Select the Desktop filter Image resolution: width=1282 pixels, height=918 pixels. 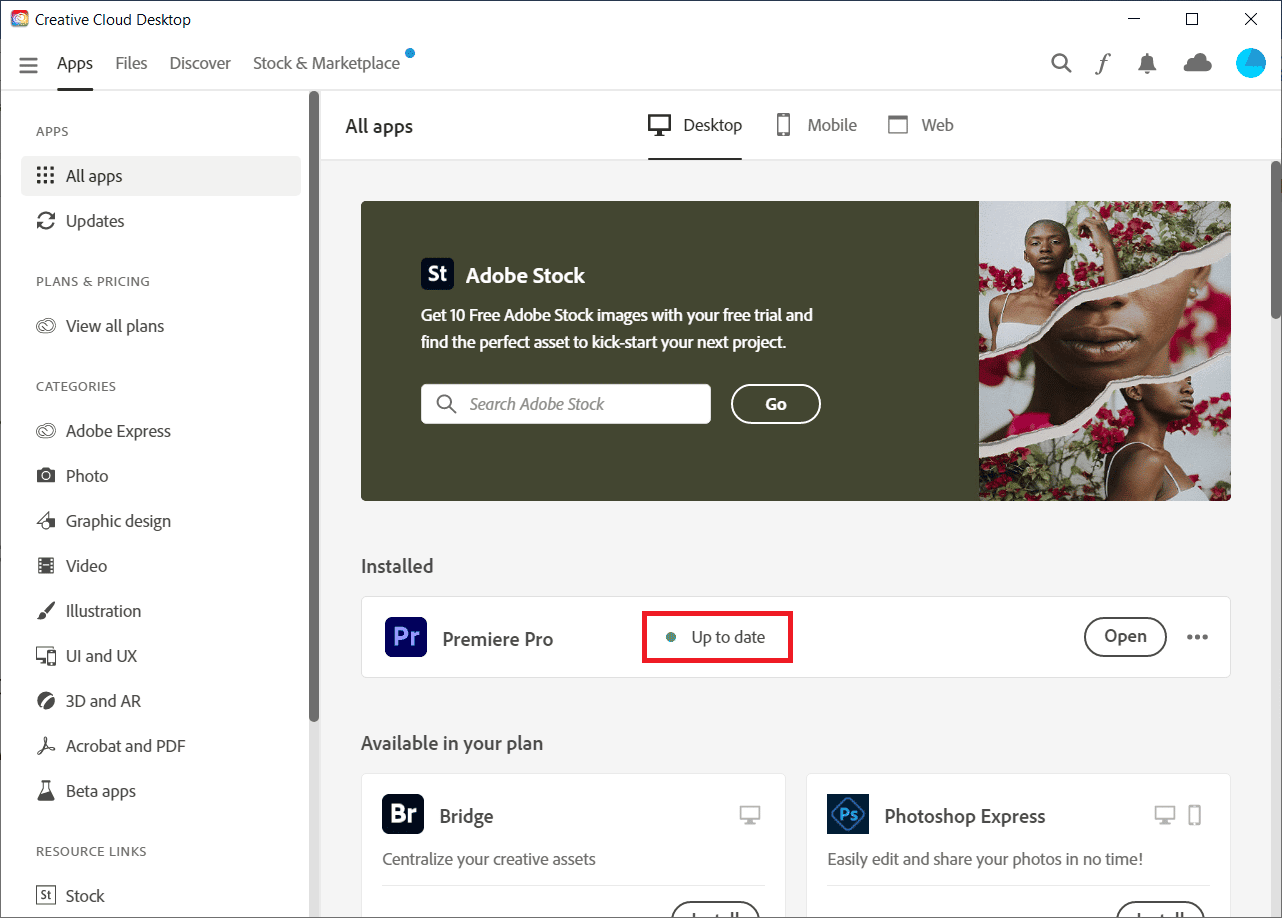pos(695,124)
